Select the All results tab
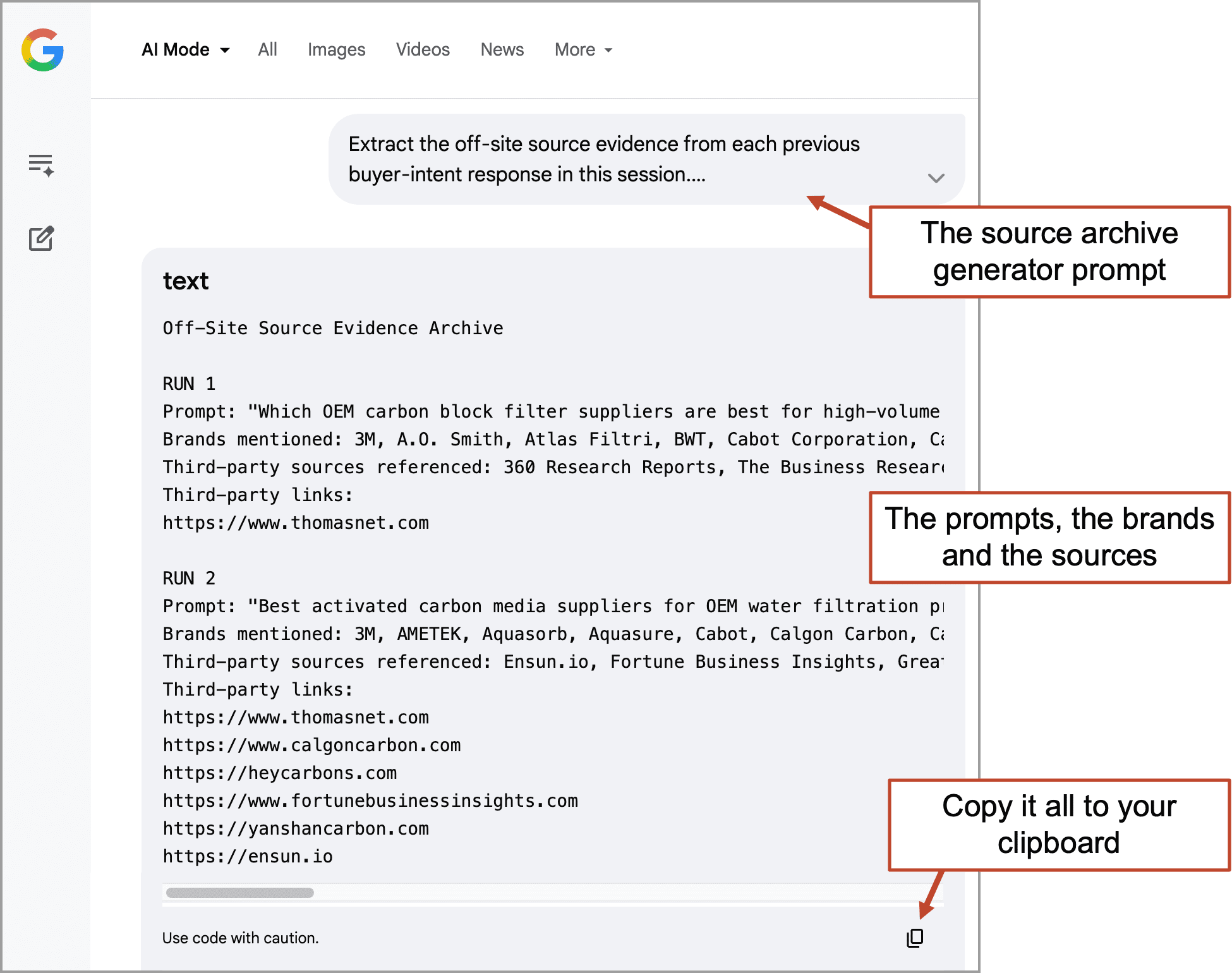Image resolution: width=1232 pixels, height=973 pixels. coord(267,49)
